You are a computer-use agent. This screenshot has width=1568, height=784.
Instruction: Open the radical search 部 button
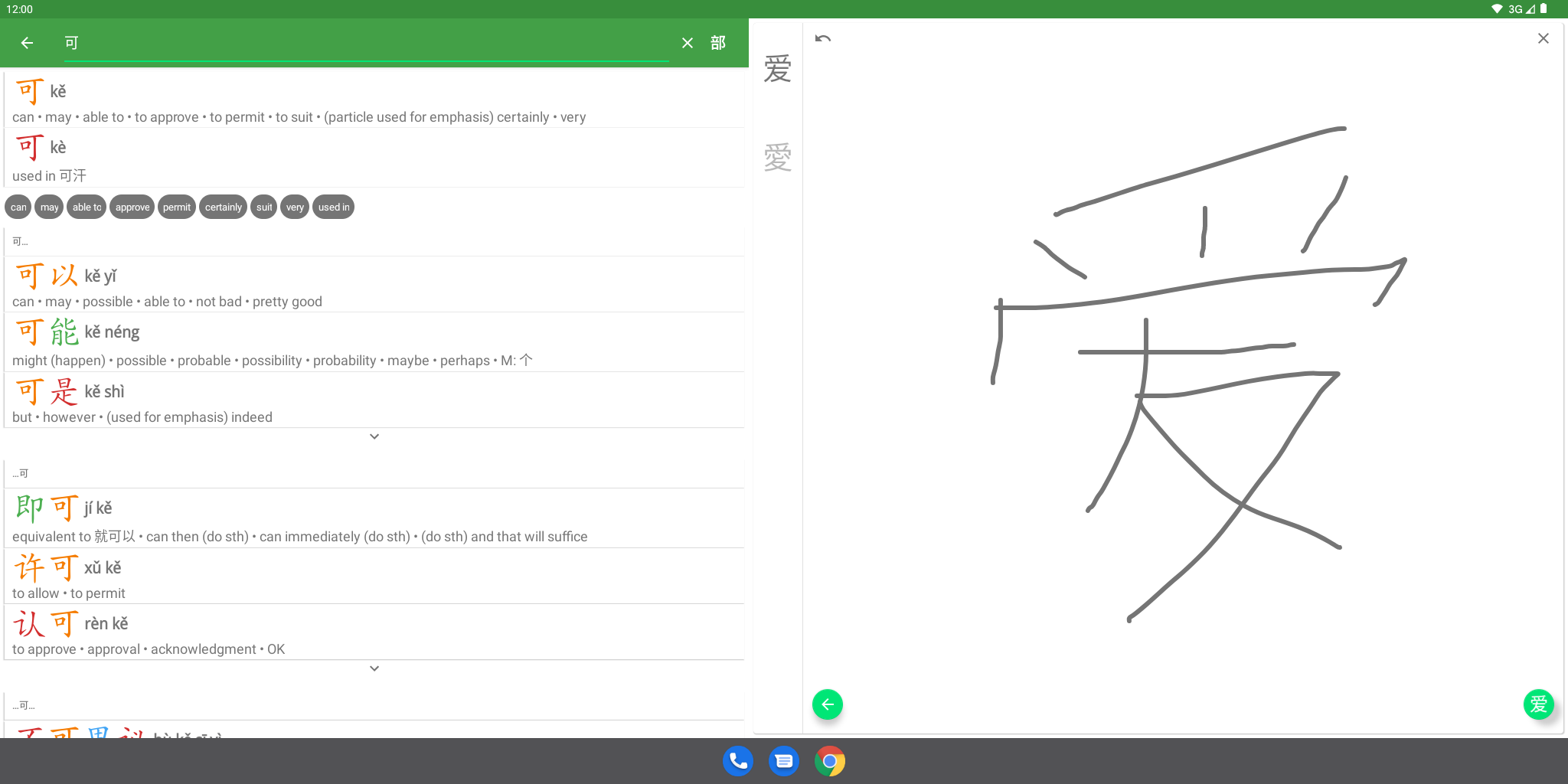(717, 43)
